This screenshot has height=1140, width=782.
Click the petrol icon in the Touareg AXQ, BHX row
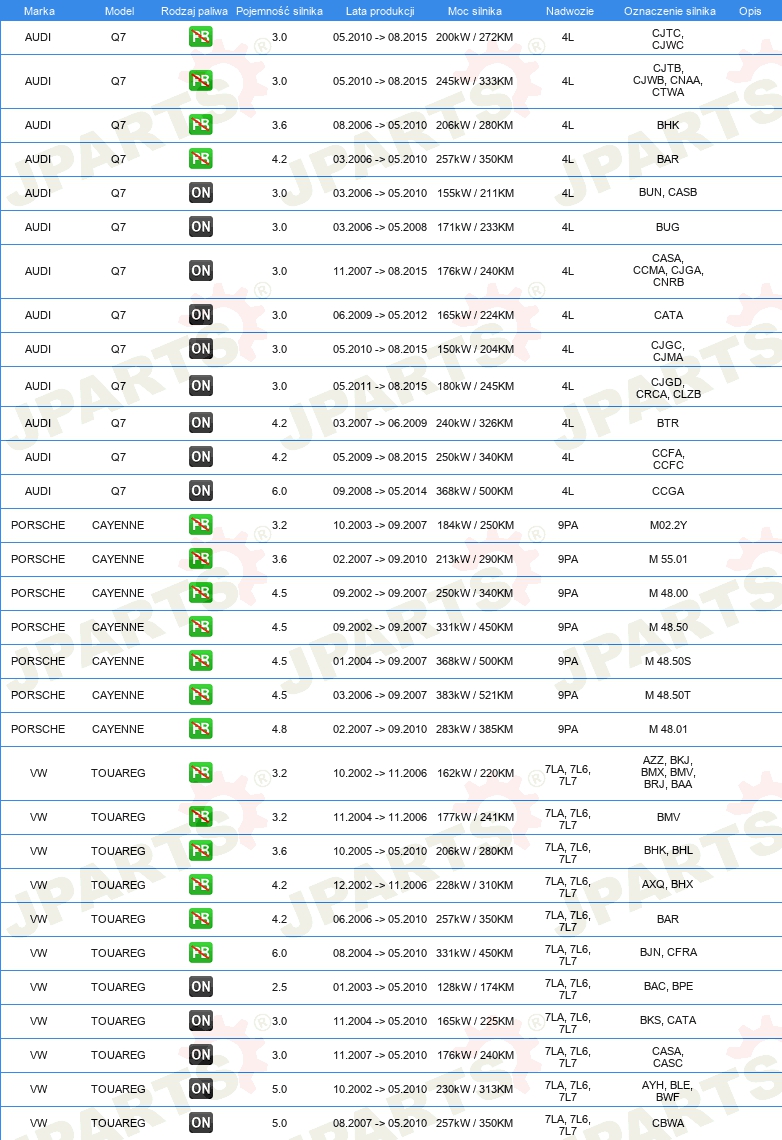[x=201, y=884]
